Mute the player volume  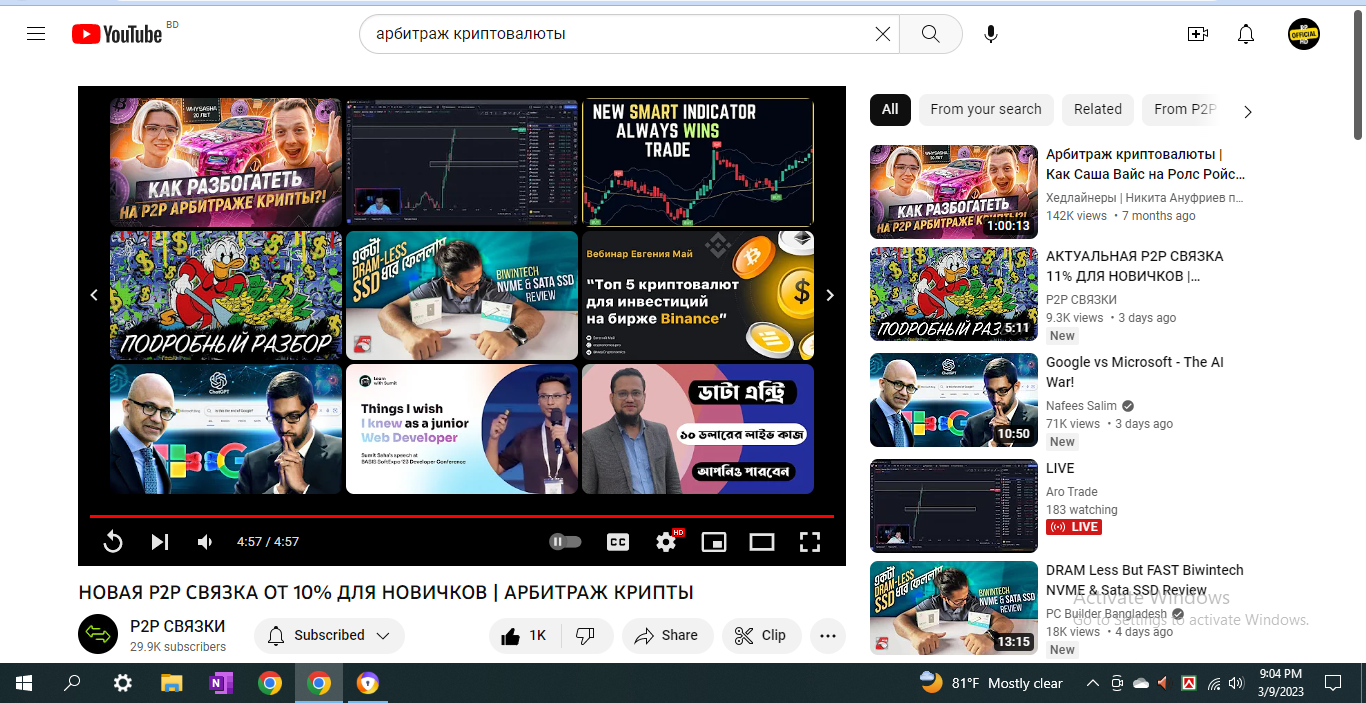(x=205, y=542)
